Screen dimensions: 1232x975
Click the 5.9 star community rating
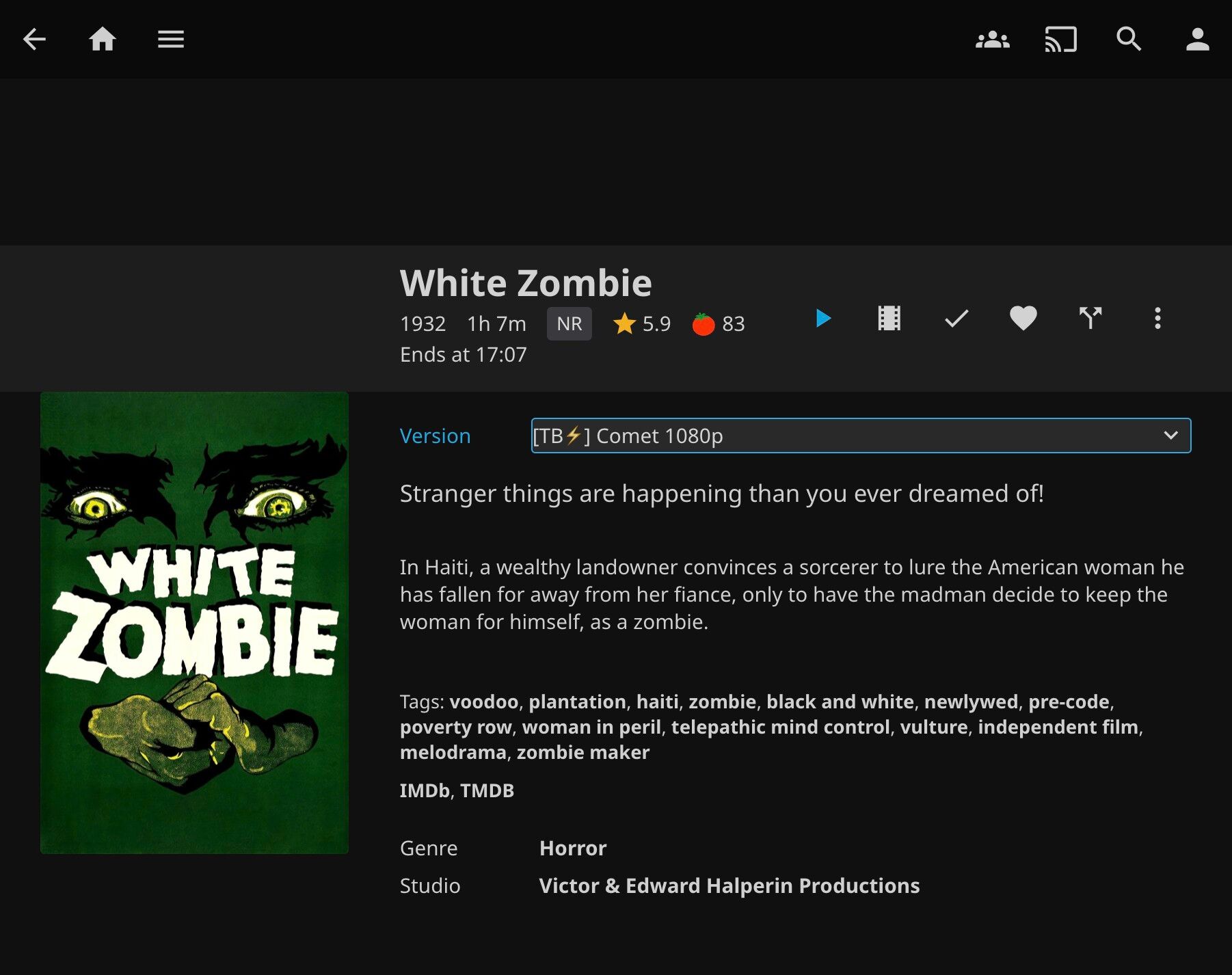642,323
